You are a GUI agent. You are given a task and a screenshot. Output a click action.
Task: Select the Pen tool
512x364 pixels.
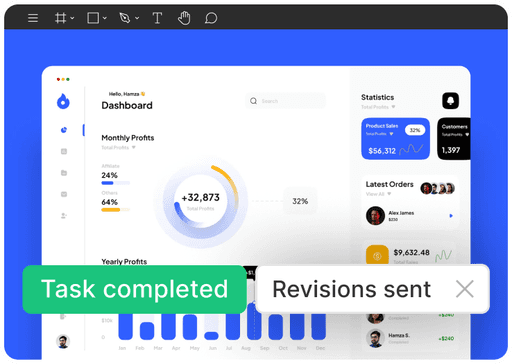125,18
